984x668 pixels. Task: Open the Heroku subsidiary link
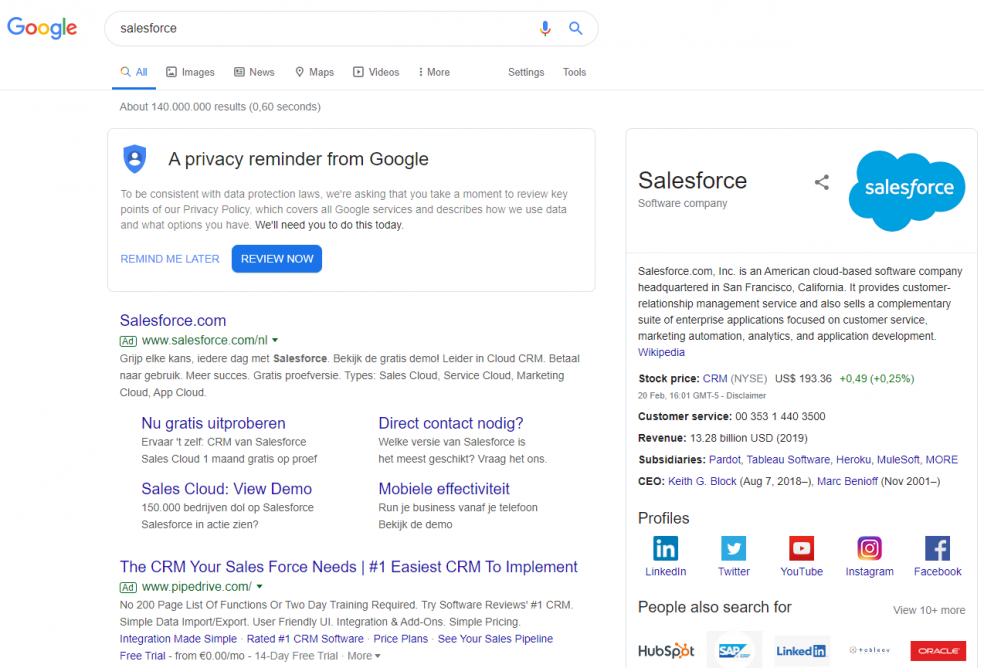click(x=853, y=460)
